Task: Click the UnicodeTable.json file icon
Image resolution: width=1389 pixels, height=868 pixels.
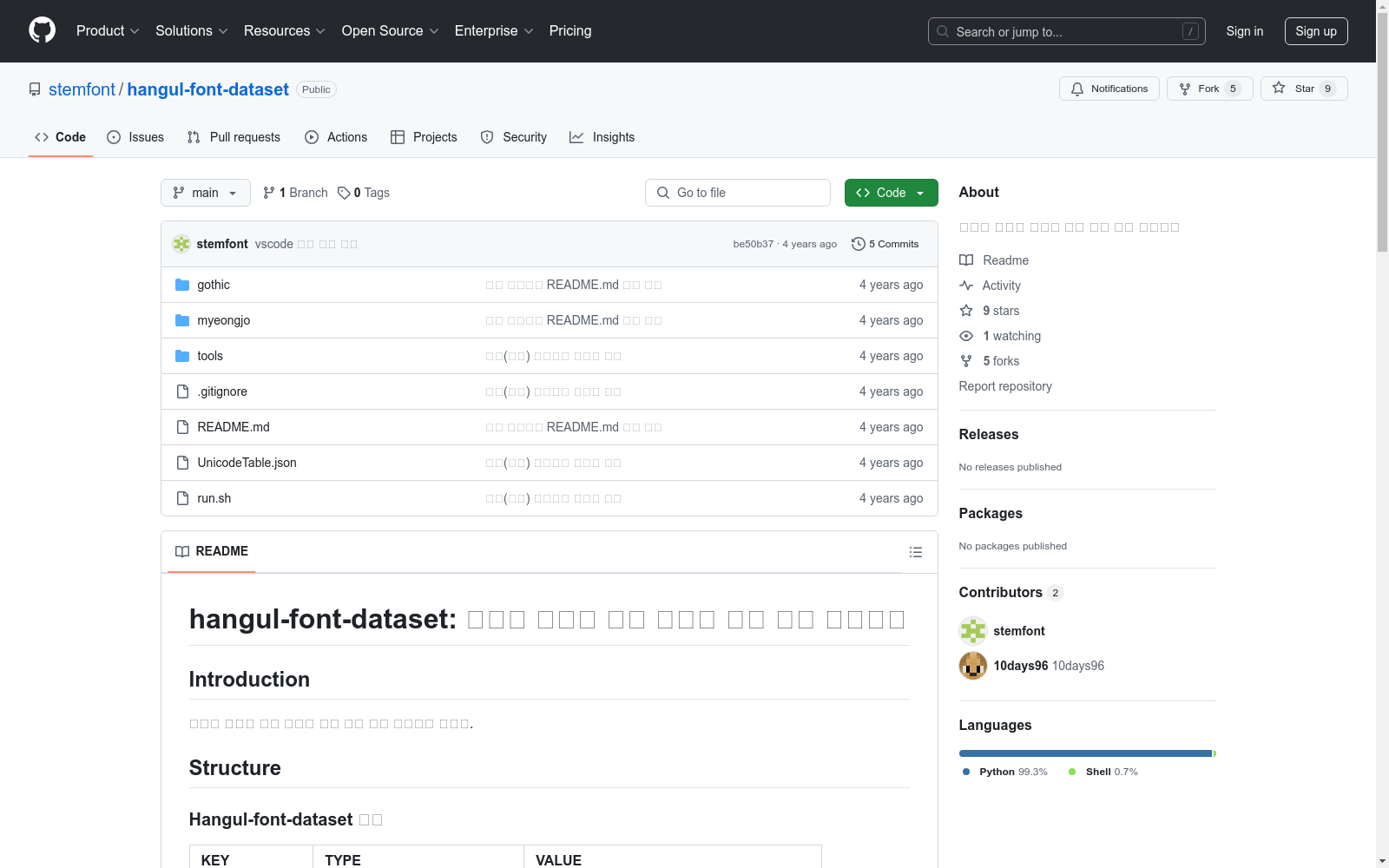Action: [182, 463]
